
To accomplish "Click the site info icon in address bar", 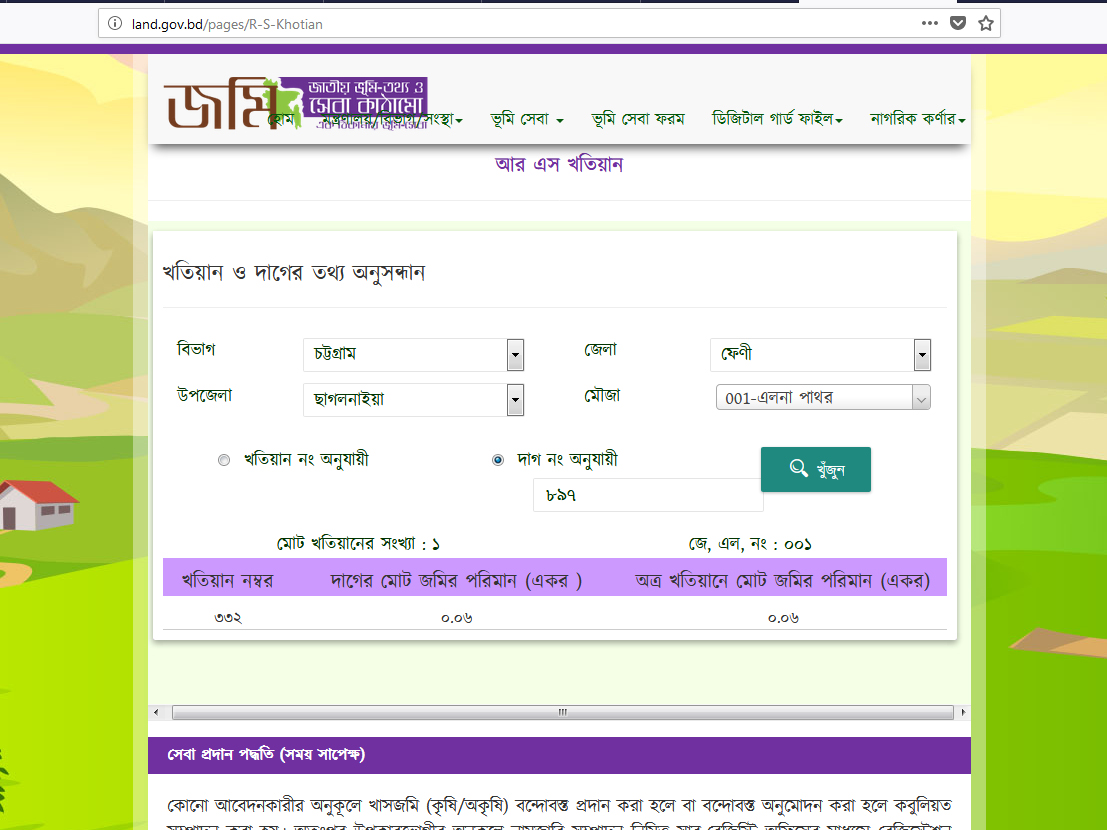I will [x=114, y=23].
